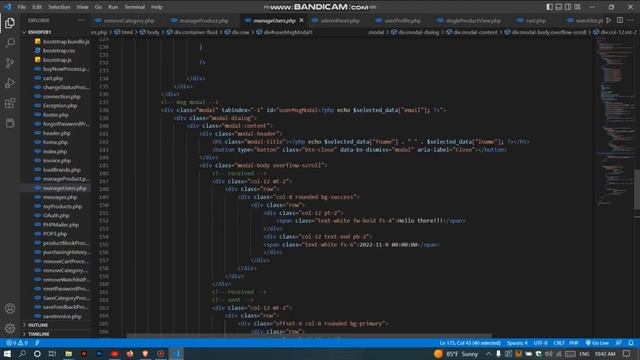The width and height of the screenshot is (640, 360).
Task: Open the Manage gear icon
Action: point(10,328)
